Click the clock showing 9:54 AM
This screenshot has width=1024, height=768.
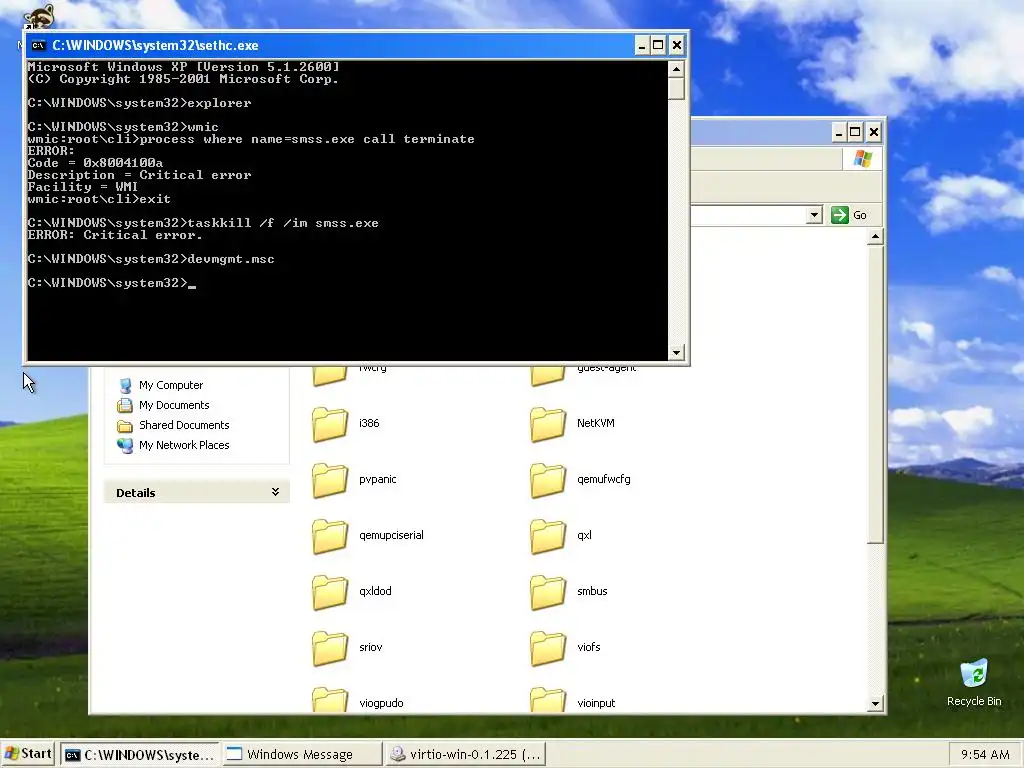[985, 754]
